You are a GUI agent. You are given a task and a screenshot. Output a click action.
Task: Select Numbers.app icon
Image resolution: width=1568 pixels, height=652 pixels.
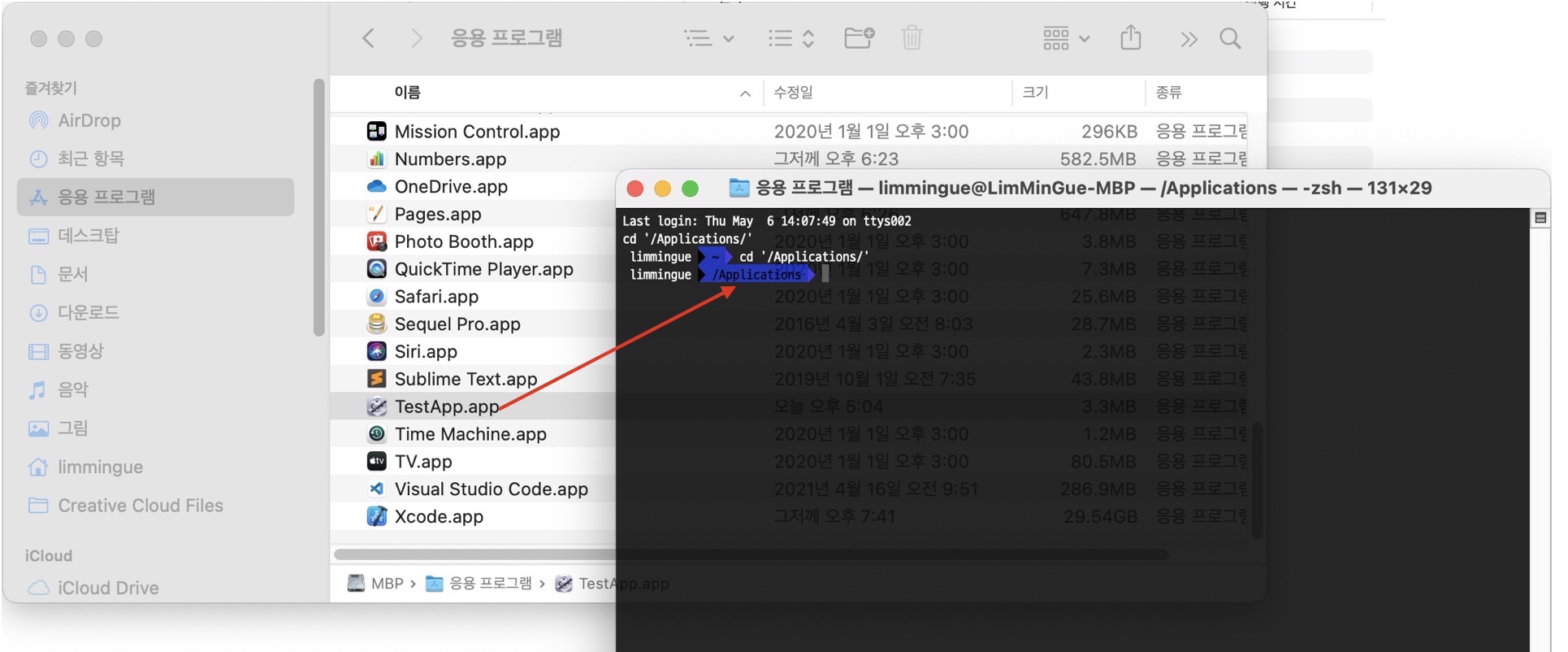376,159
